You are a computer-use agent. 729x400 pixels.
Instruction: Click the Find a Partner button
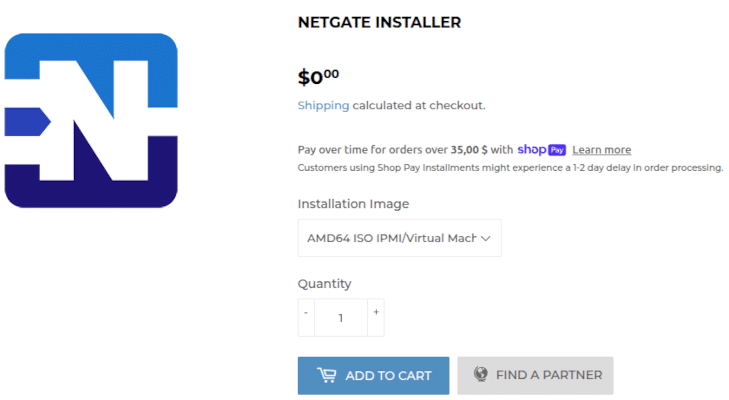[535, 376]
